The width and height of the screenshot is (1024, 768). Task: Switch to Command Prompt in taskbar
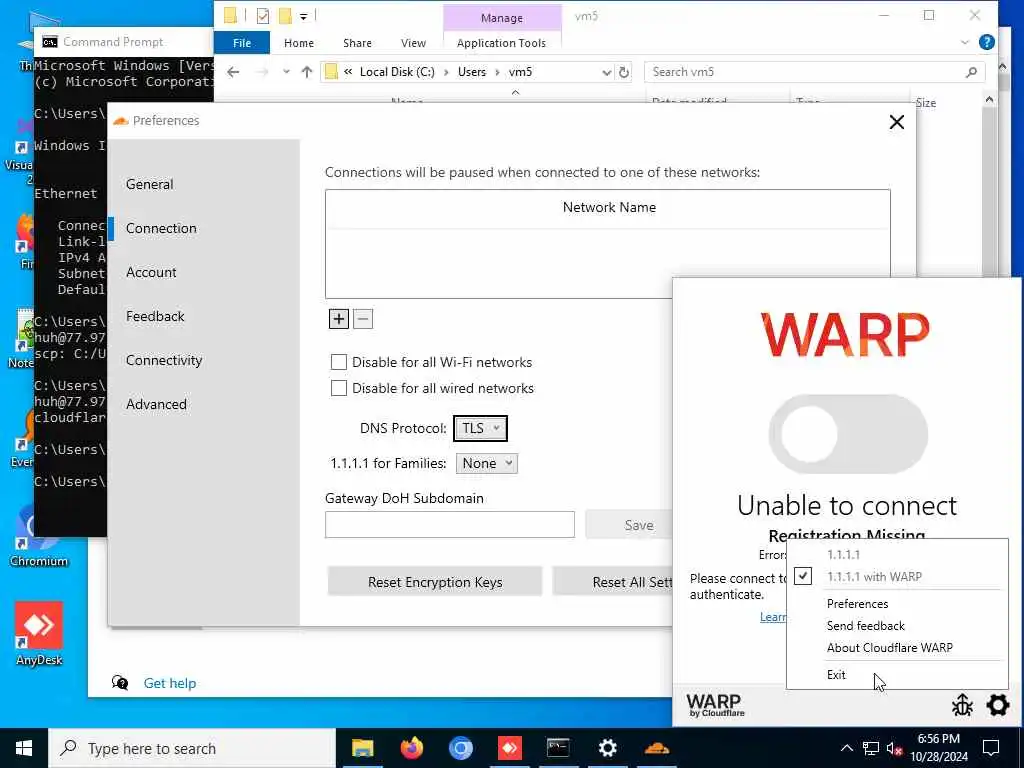pyautogui.click(x=558, y=748)
